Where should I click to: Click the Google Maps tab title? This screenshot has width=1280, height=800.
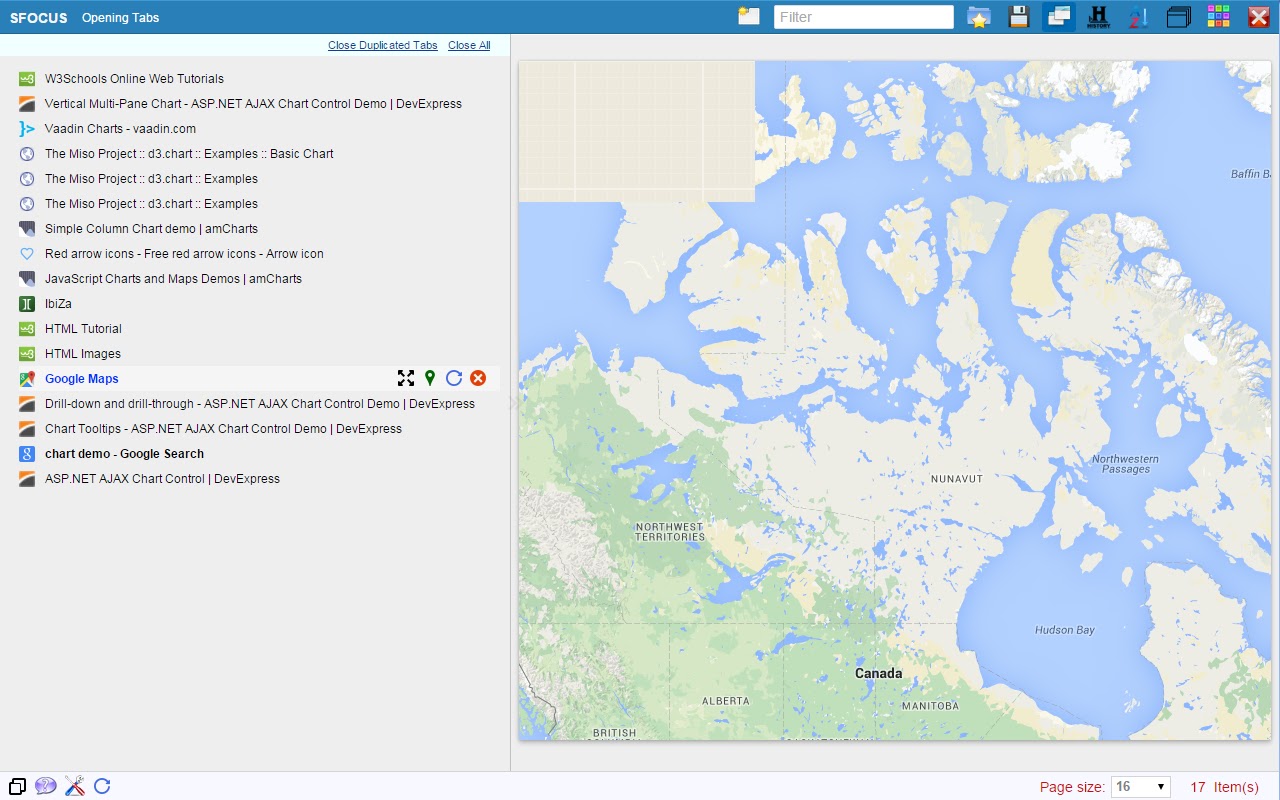tap(82, 379)
